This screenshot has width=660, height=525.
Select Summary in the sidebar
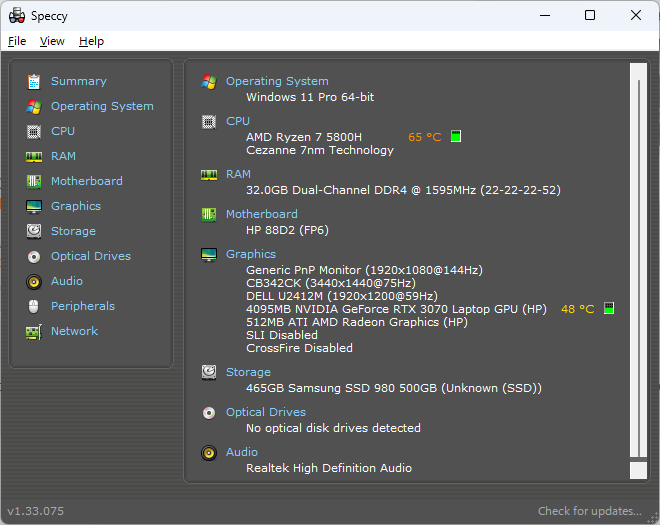pos(79,81)
